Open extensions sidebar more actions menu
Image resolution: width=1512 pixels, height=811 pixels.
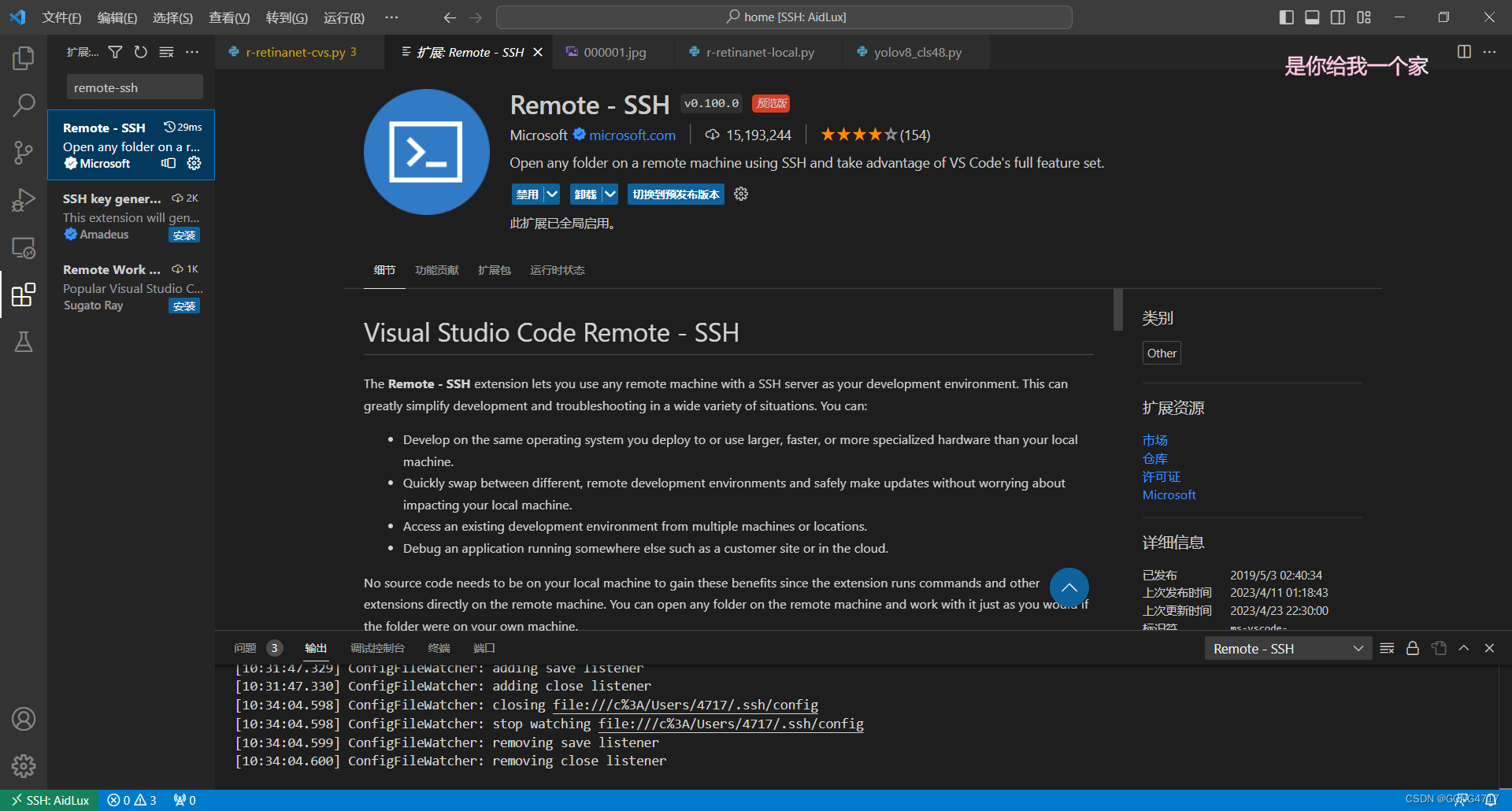coord(192,52)
